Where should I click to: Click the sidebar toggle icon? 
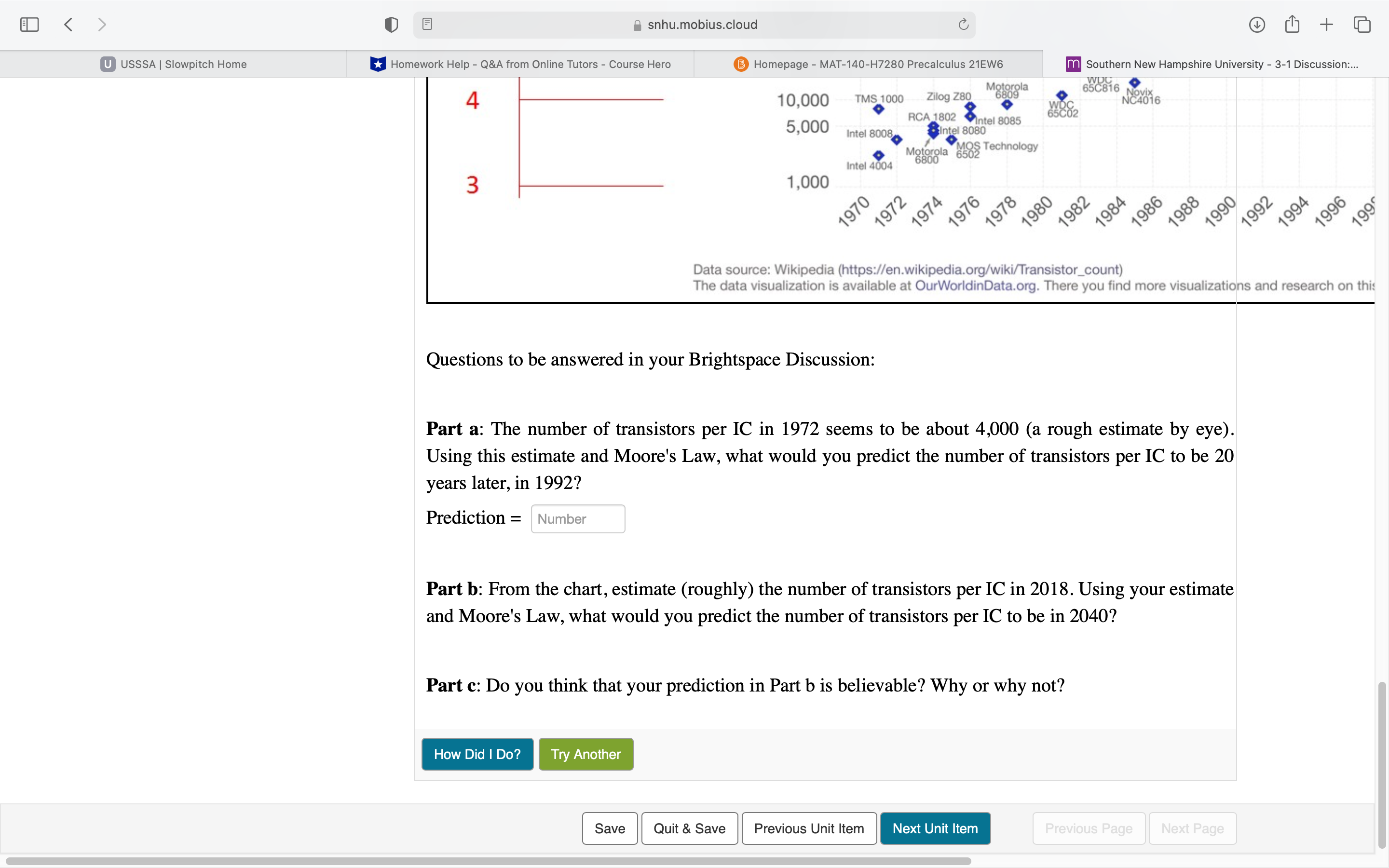29,24
